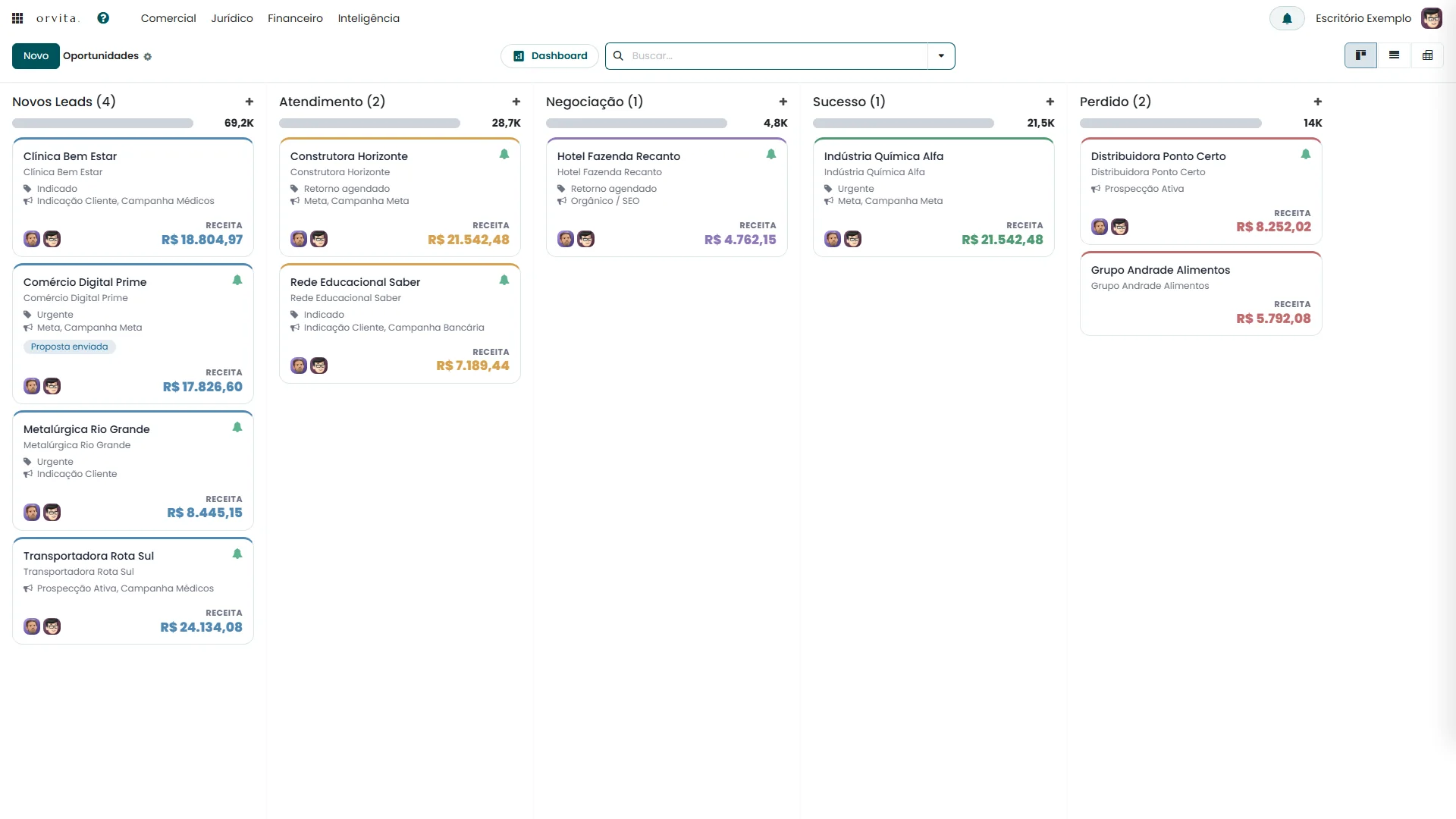Click Novos Leads progress bar
This screenshot has height=819, width=1456.
click(x=102, y=123)
